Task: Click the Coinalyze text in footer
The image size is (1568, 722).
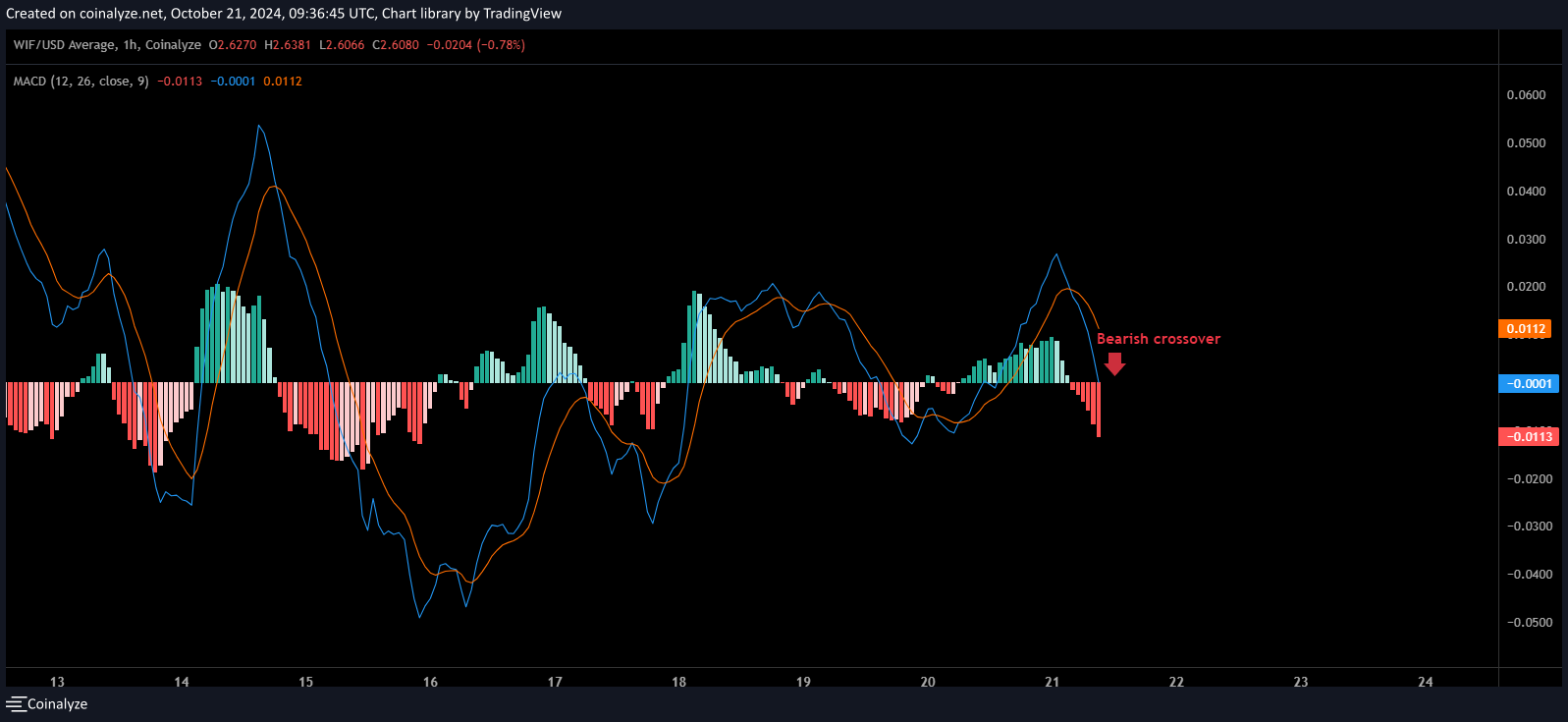Action: point(57,704)
